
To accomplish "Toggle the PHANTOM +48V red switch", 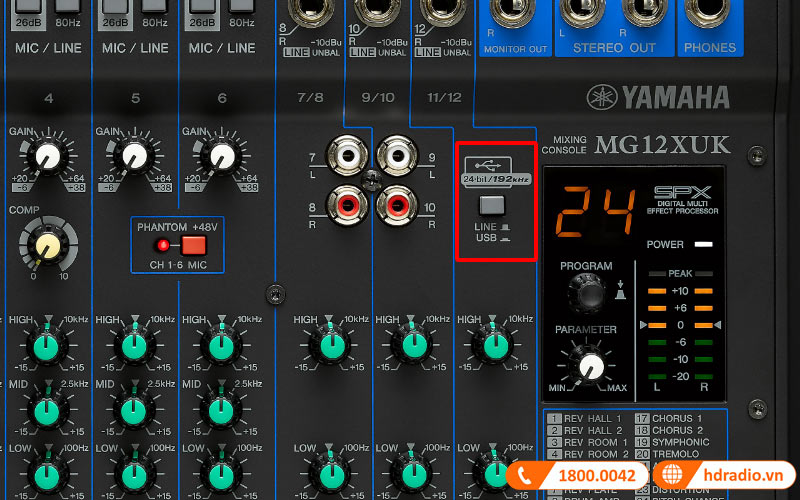I will pos(194,245).
